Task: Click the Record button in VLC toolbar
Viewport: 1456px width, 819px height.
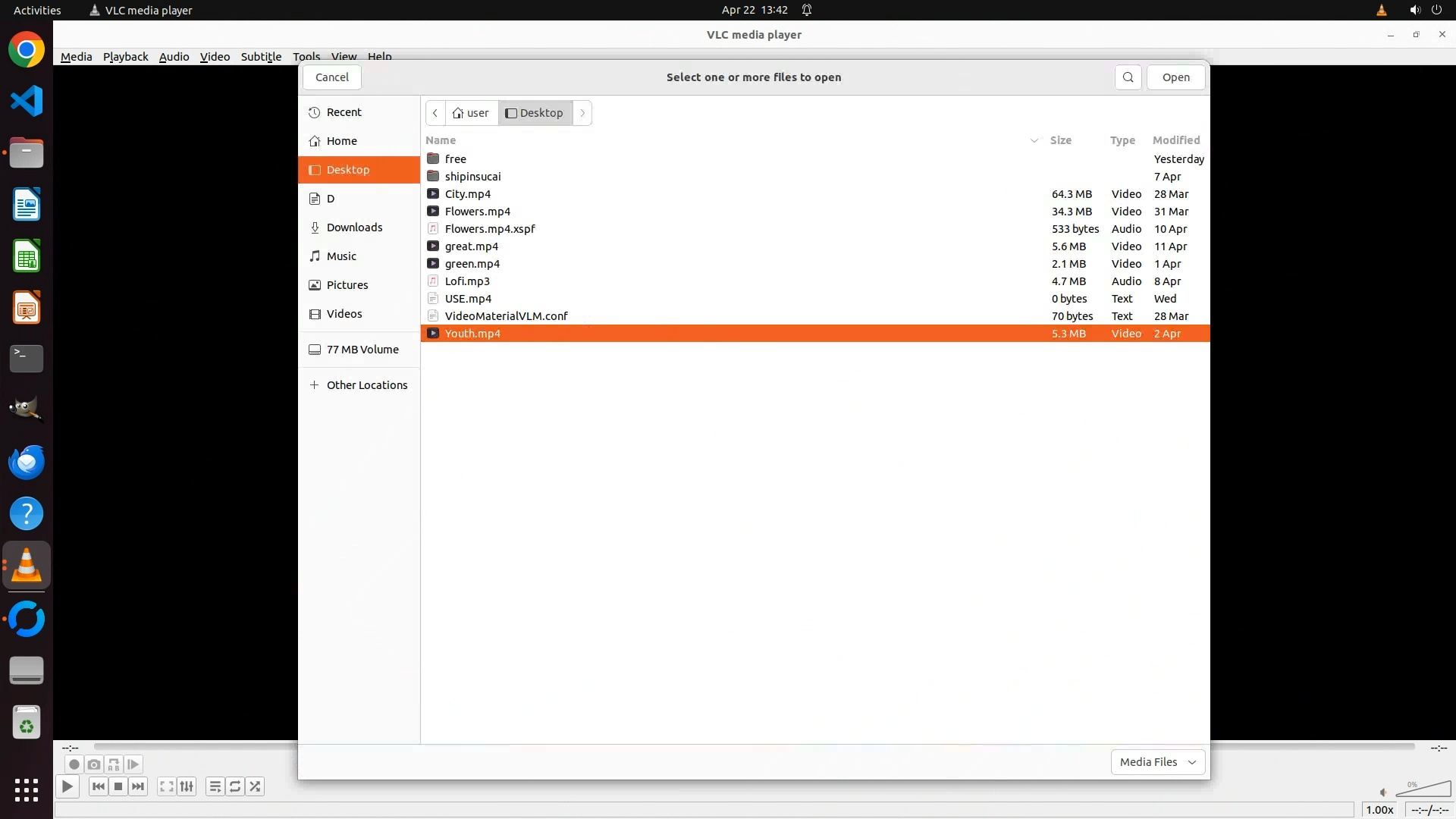Action: point(74,764)
